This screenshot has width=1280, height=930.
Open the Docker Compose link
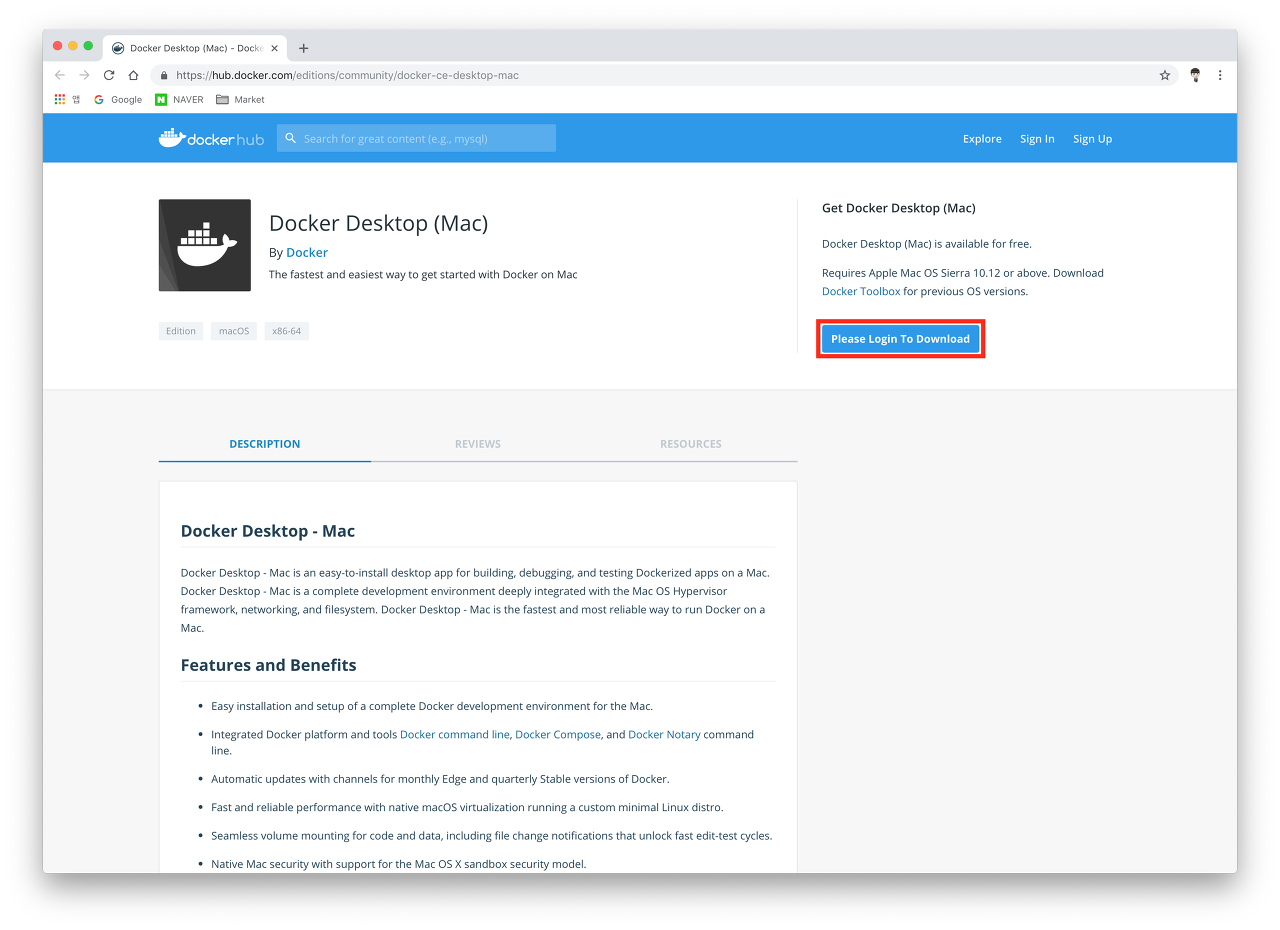[558, 734]
